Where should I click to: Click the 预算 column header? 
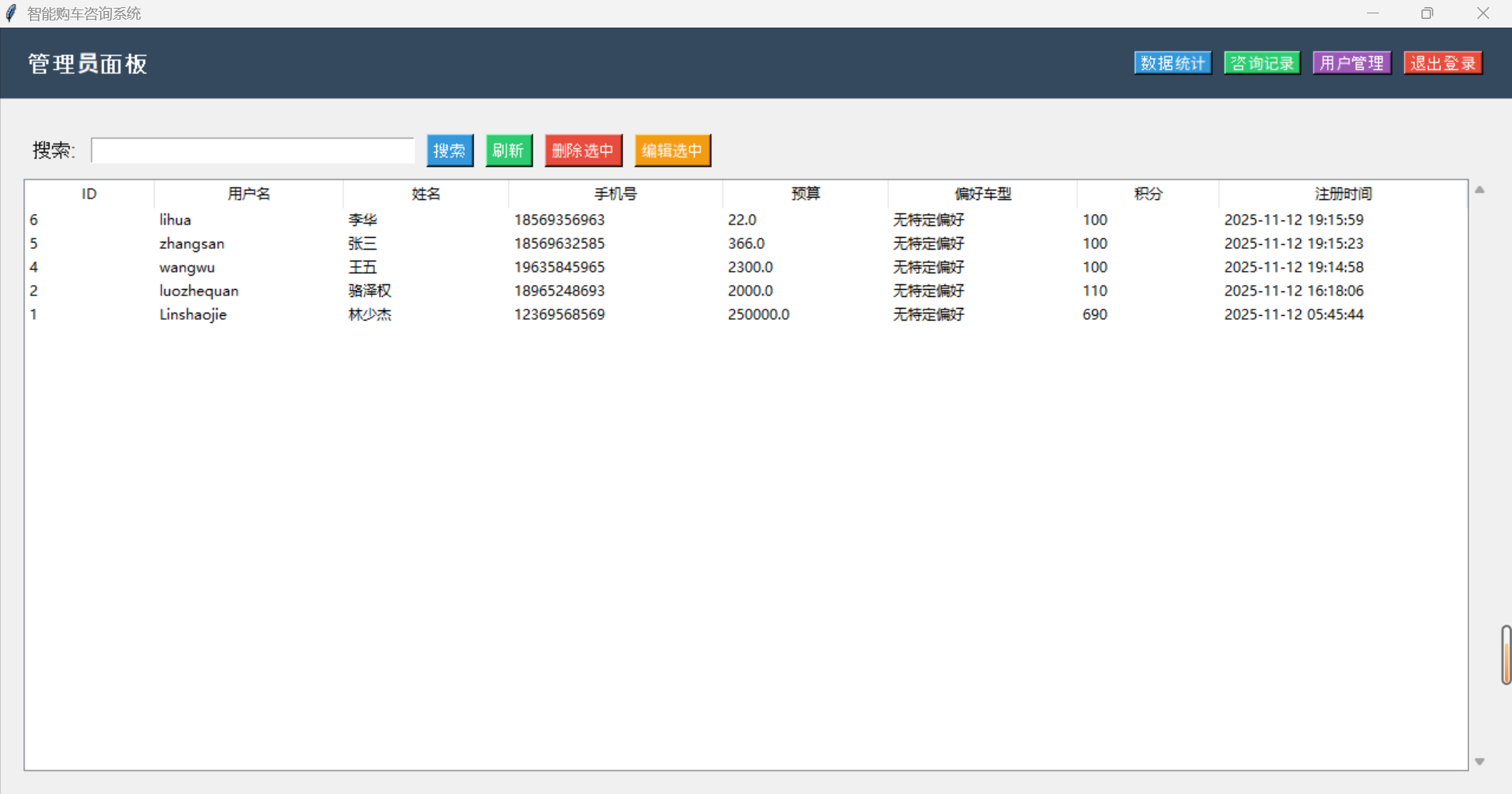point(805,194)
